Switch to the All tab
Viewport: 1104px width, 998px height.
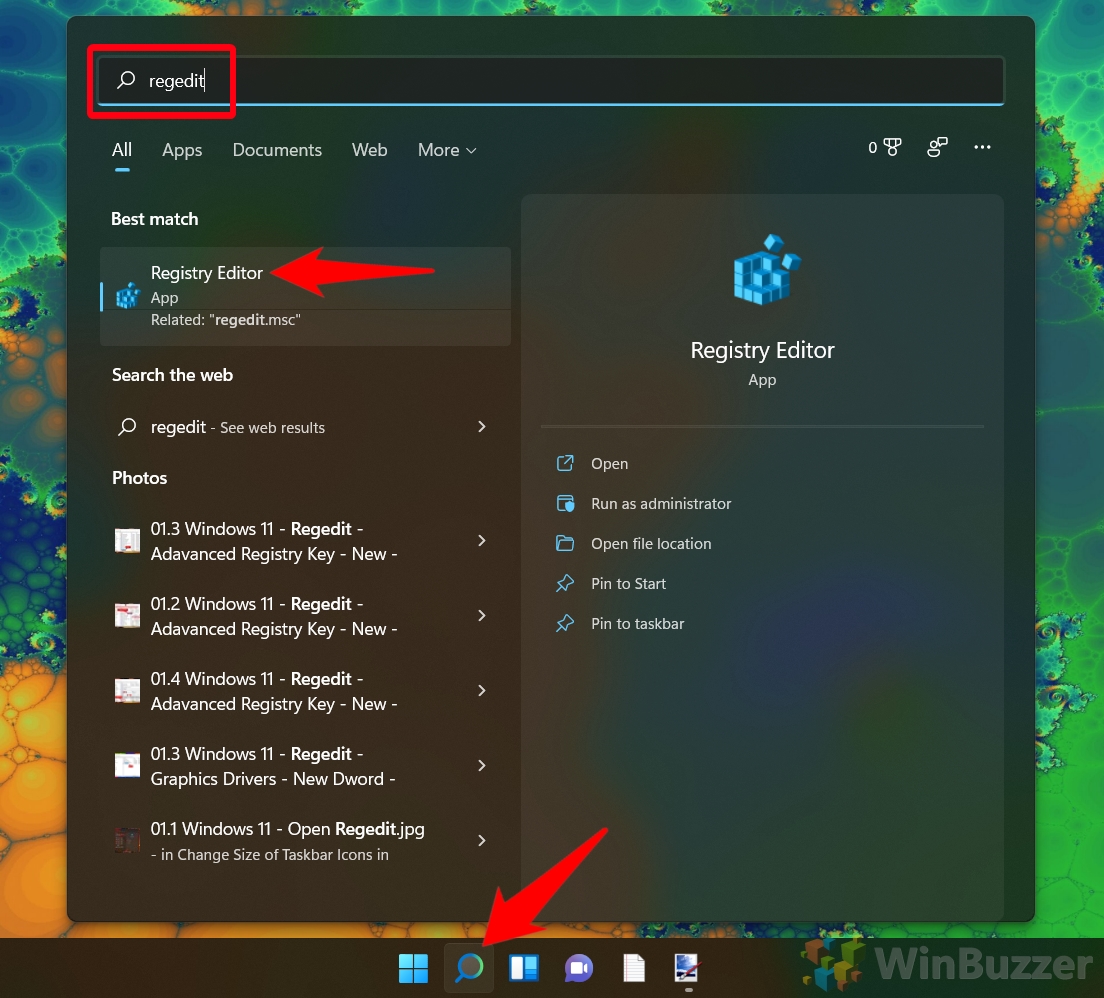(122, 150)
